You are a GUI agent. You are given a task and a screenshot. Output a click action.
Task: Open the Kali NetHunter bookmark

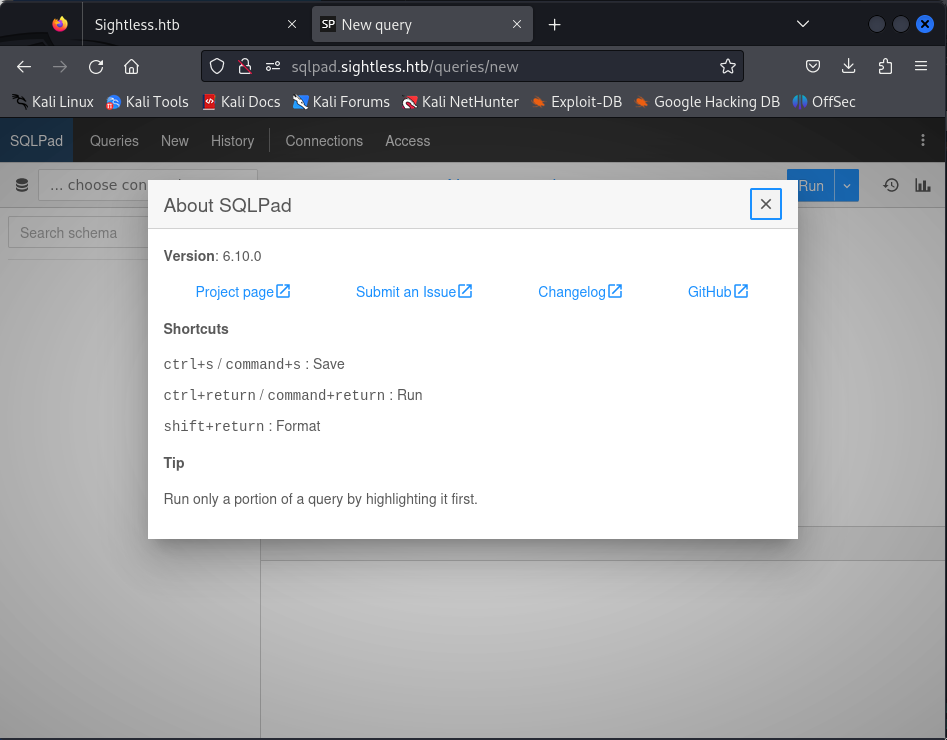point(460,102)
